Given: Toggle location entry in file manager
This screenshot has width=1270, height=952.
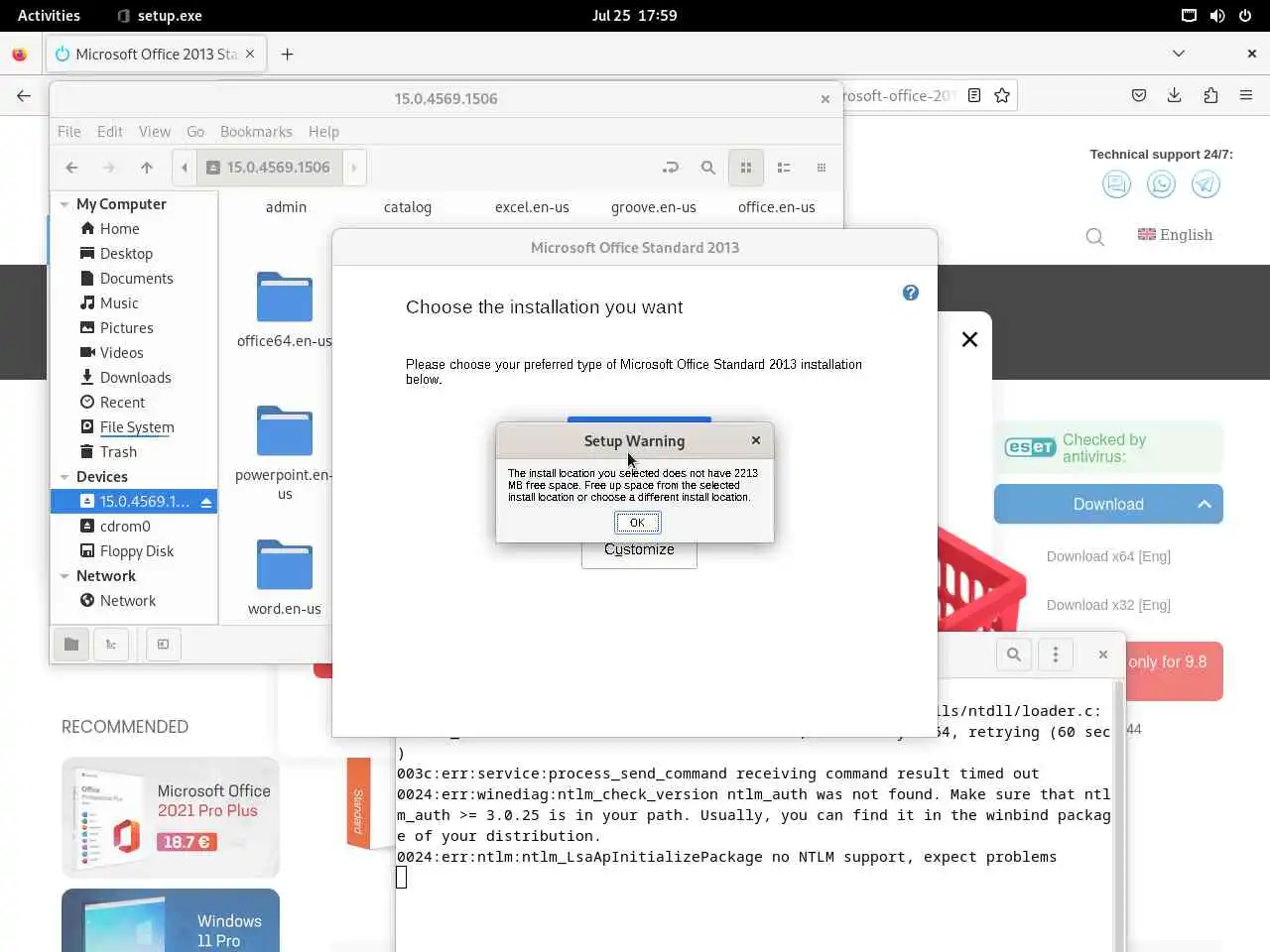Looking at the screenshot, I should coord(671,168).
